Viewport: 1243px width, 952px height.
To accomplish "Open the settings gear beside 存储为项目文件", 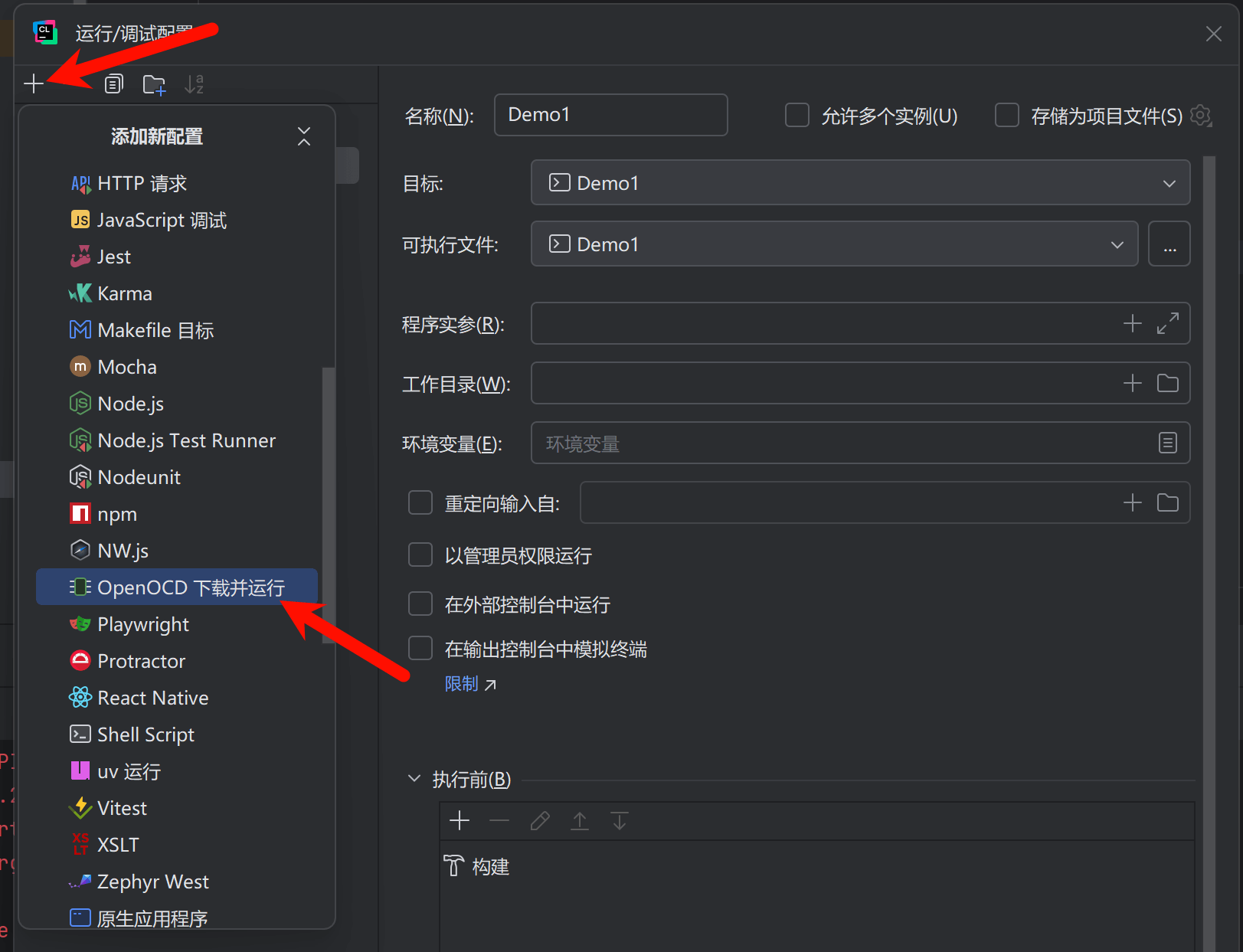I will (1200, 116).
